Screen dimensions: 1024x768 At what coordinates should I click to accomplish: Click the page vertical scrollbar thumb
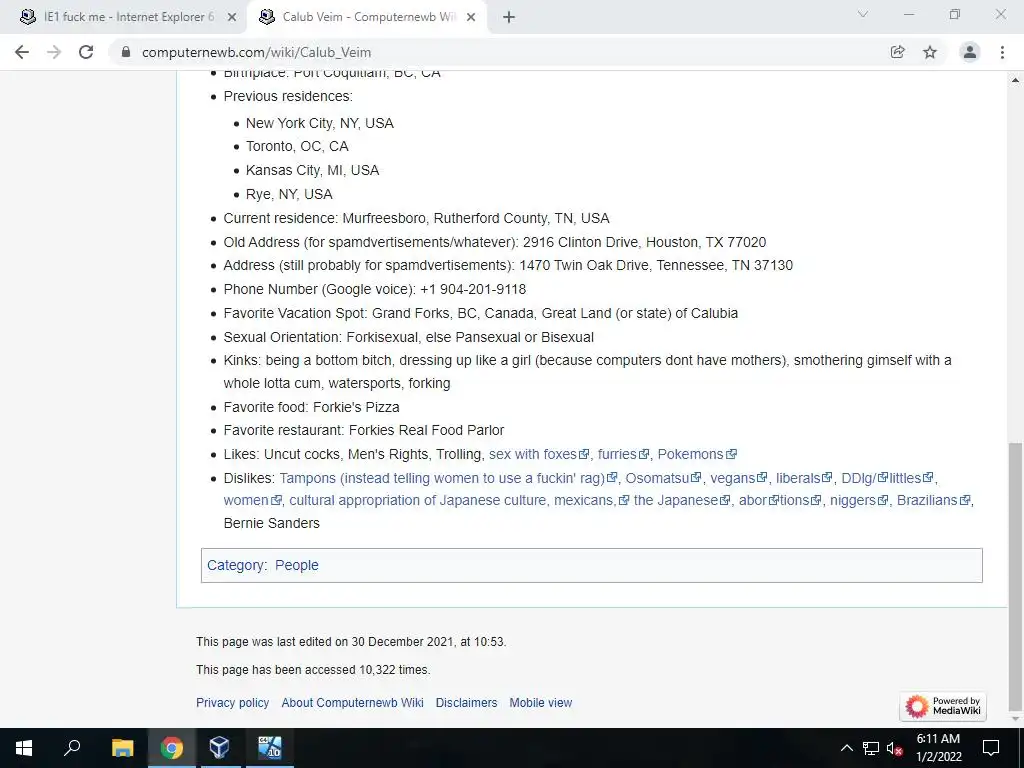pos(1015,575)
